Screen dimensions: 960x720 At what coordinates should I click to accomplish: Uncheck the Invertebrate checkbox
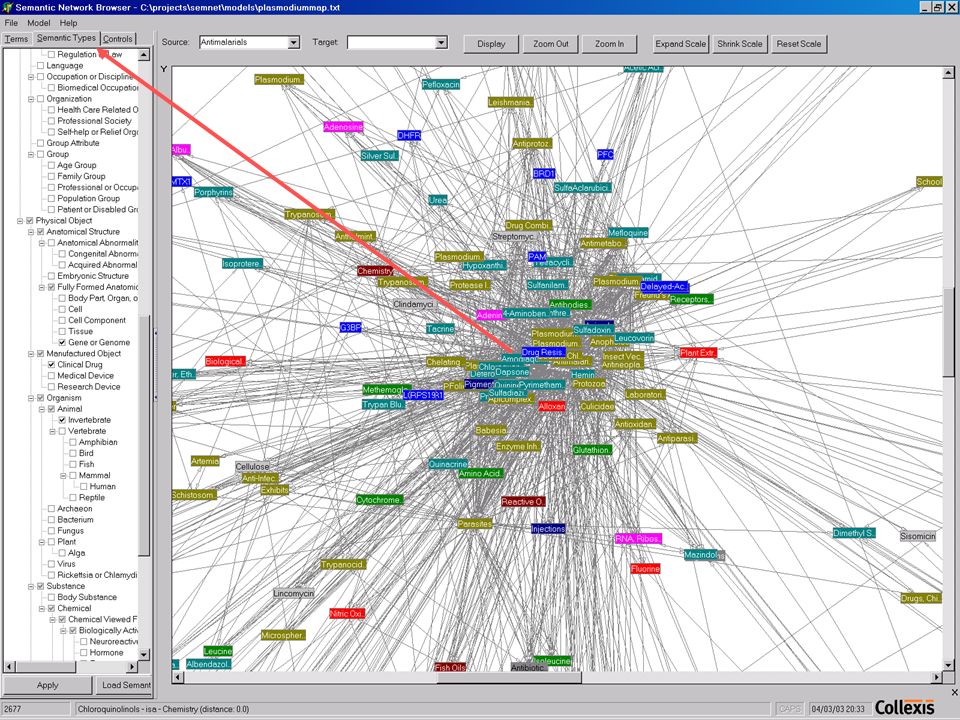[62, 420]
